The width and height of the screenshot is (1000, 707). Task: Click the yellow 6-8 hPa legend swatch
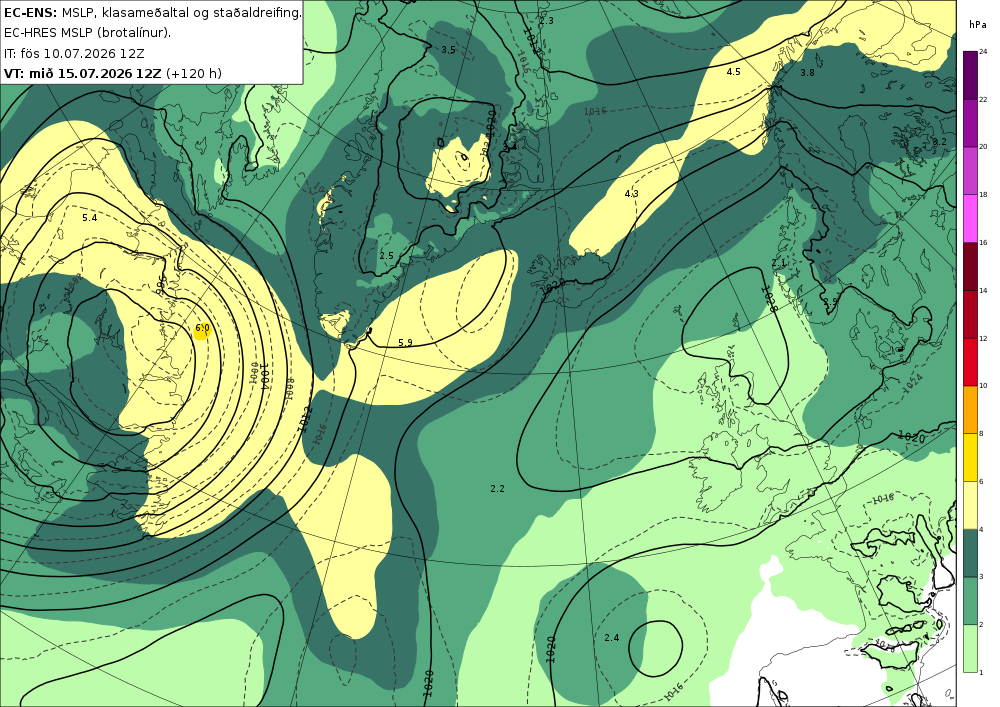click(x=970, y=457)
